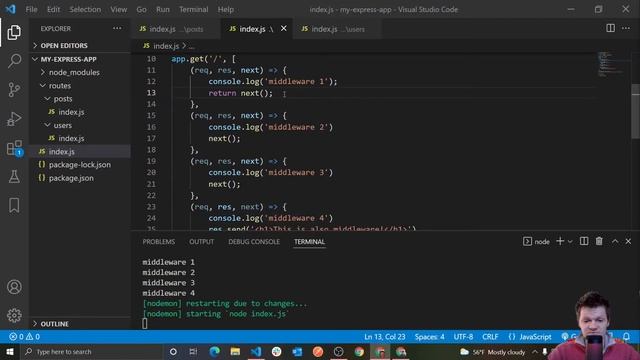The height and width of the screenshot is (360, 640).
Task: Change encoding via UTF-8 status item
Action: pos(463,337)
